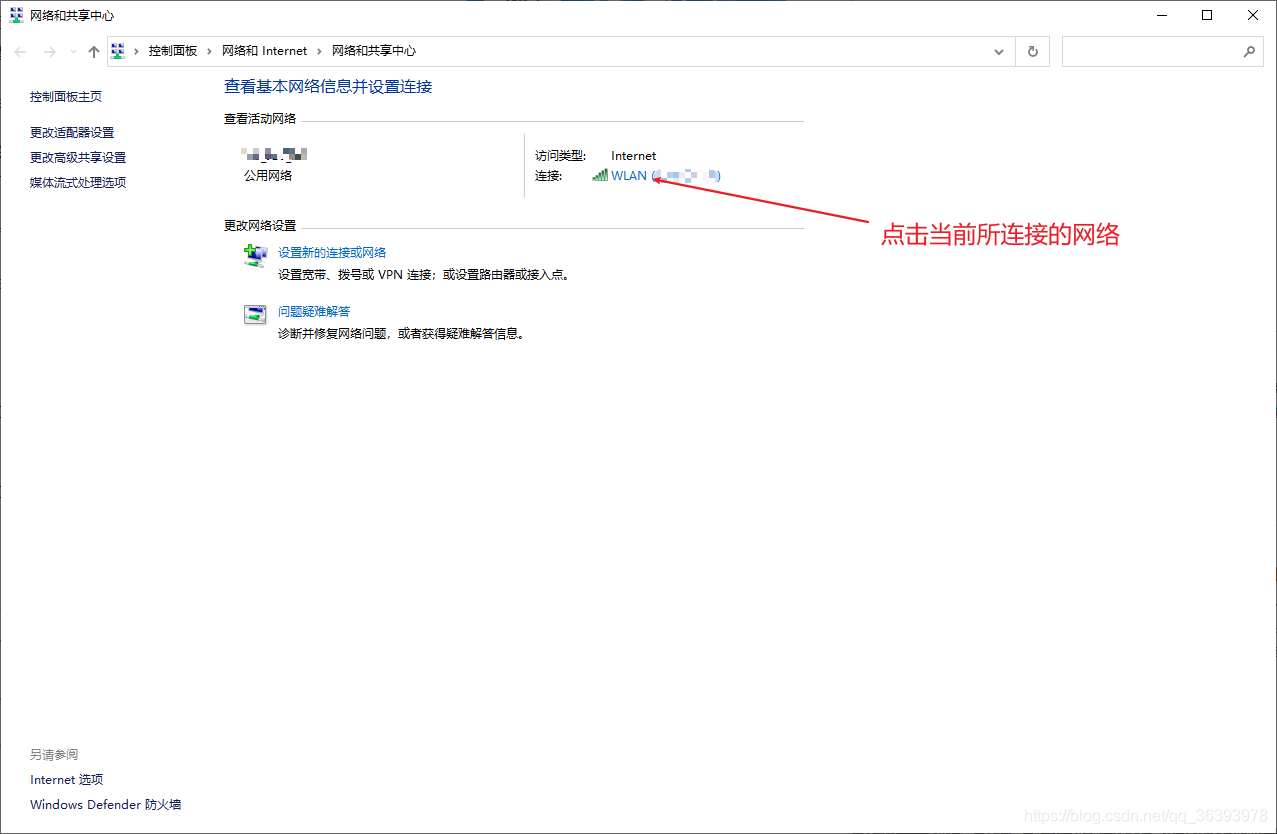Click the 查看活动网络 section label
This screenshot has height=834, width=1277.
pyautogui.click(x=260, y=119)
